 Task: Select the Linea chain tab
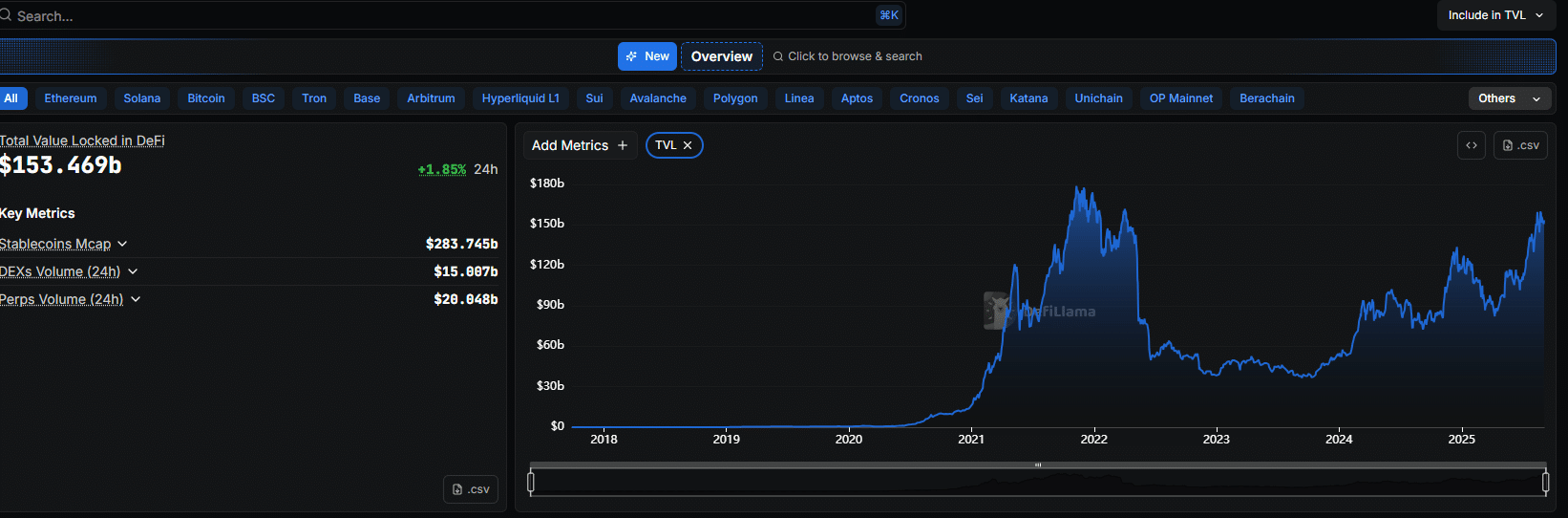pyautogui.click(x=799, y=98)
